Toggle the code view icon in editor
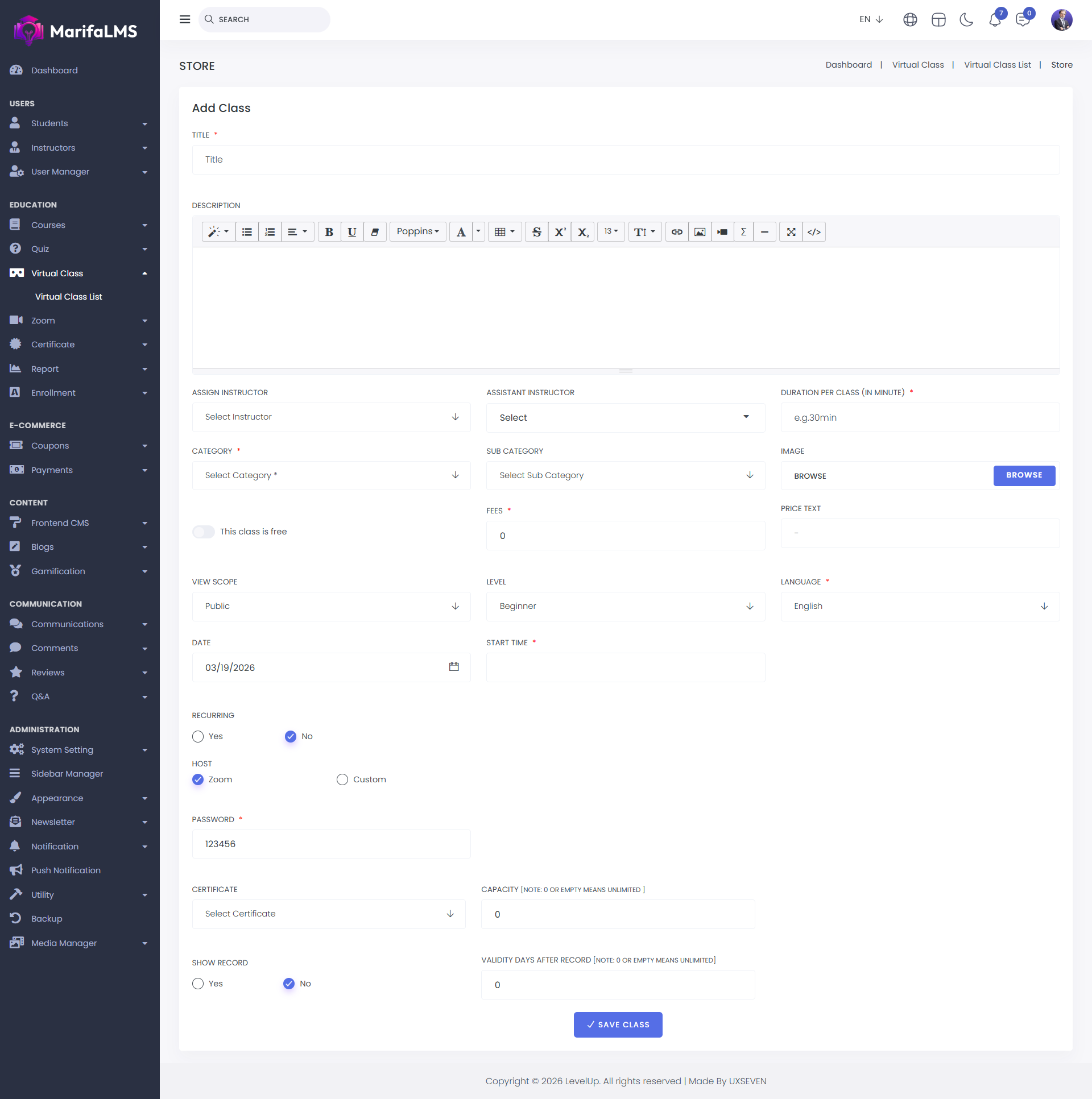Viewport: 1092px width, 1099px height. (814, 232)
